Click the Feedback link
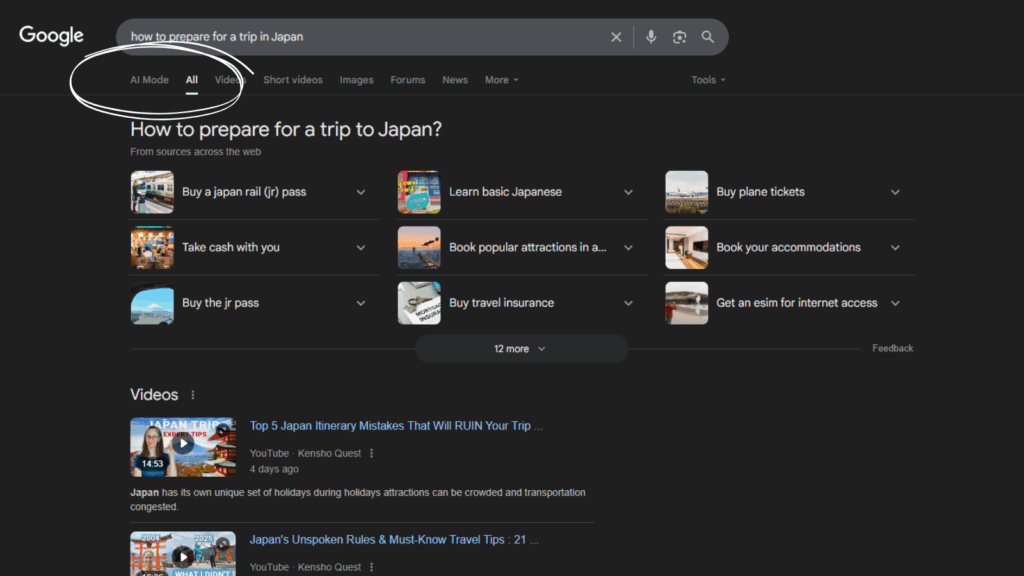1024x576 pixels. coord(892,348)
